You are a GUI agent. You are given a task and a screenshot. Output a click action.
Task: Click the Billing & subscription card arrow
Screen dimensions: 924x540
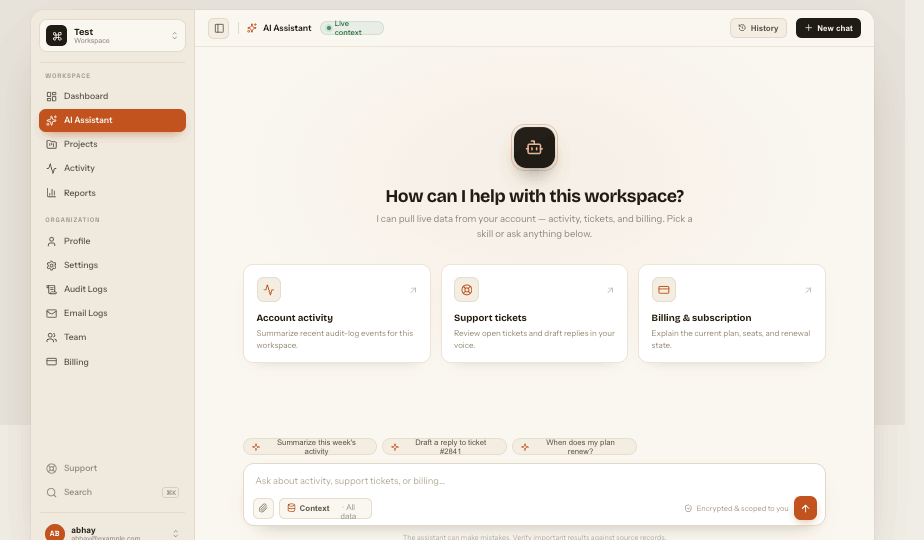click(x=808, y=290)
